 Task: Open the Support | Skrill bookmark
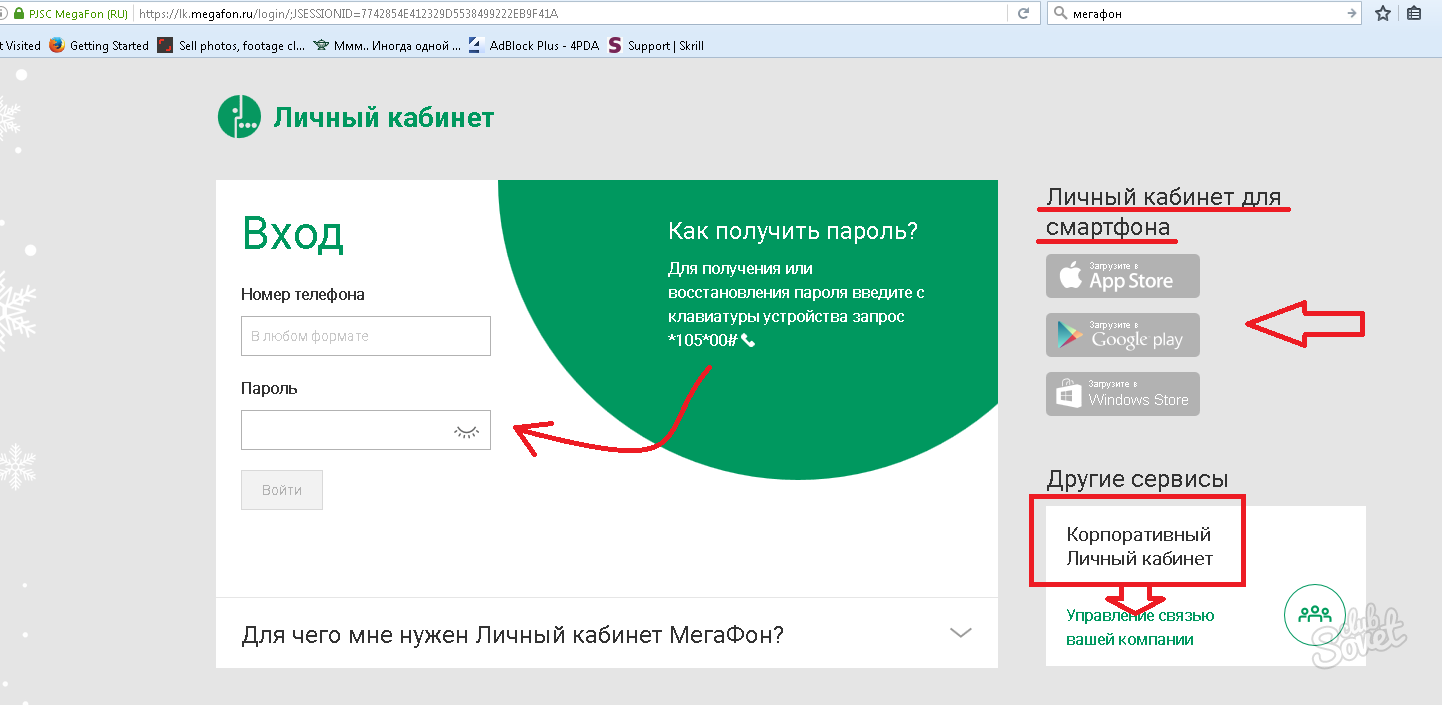click(656, 45)
